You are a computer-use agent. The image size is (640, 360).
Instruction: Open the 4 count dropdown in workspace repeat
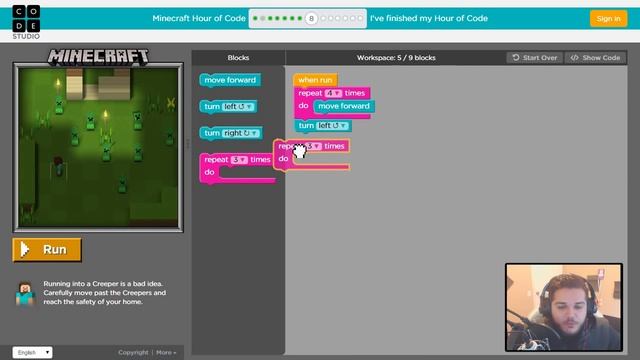[333, 93]
